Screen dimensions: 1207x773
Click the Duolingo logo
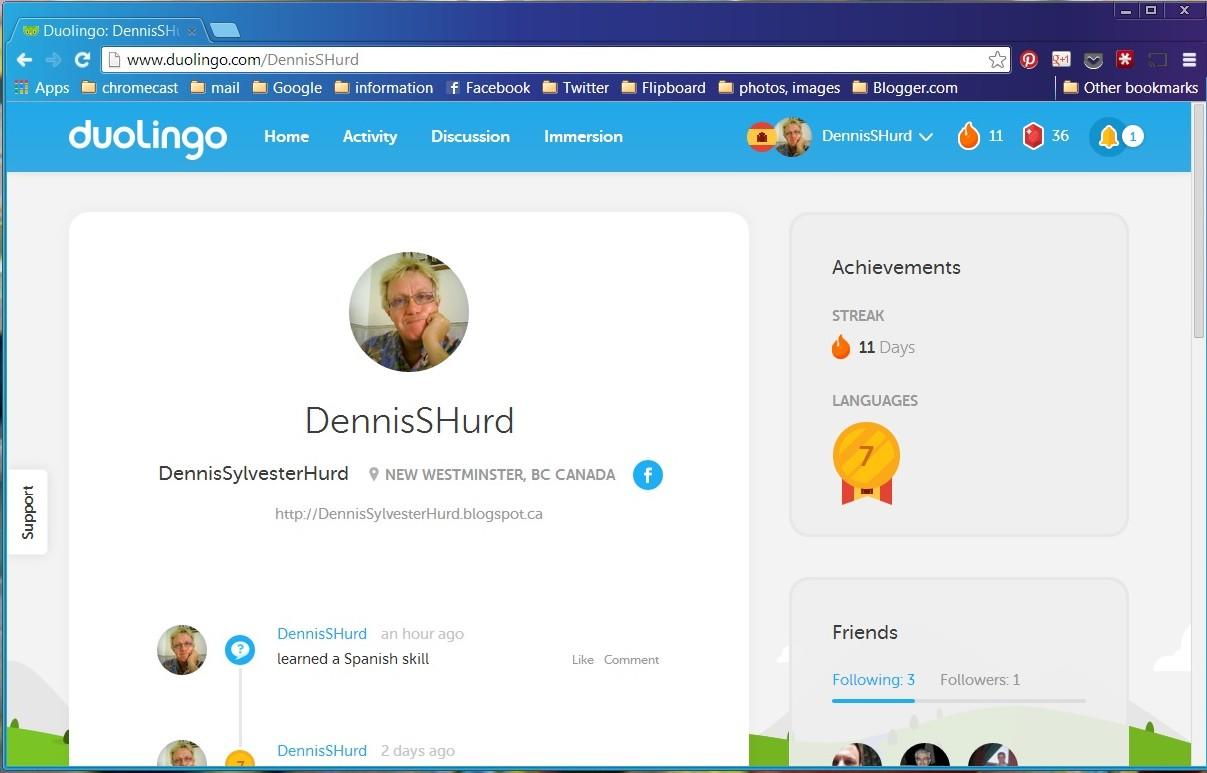tap(147, 138)
